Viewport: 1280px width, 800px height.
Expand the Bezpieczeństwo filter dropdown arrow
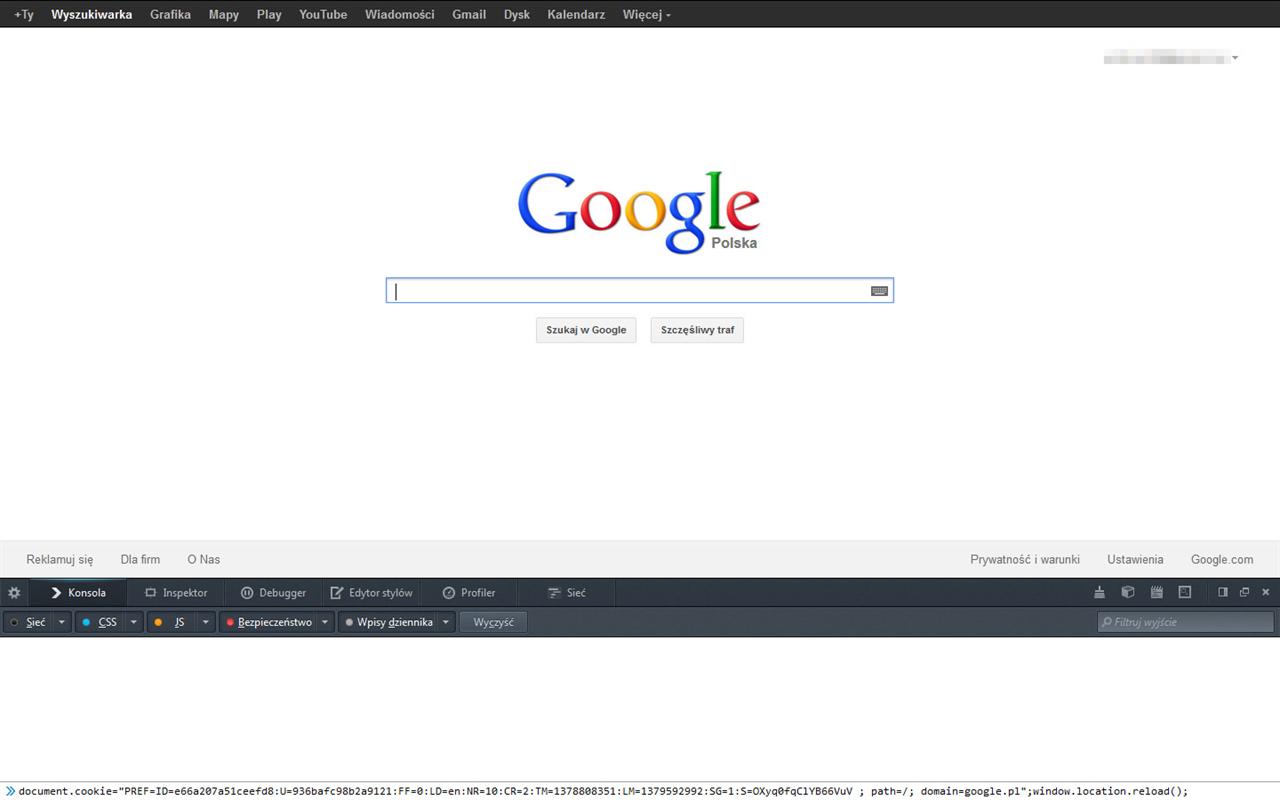click(325, 622)
